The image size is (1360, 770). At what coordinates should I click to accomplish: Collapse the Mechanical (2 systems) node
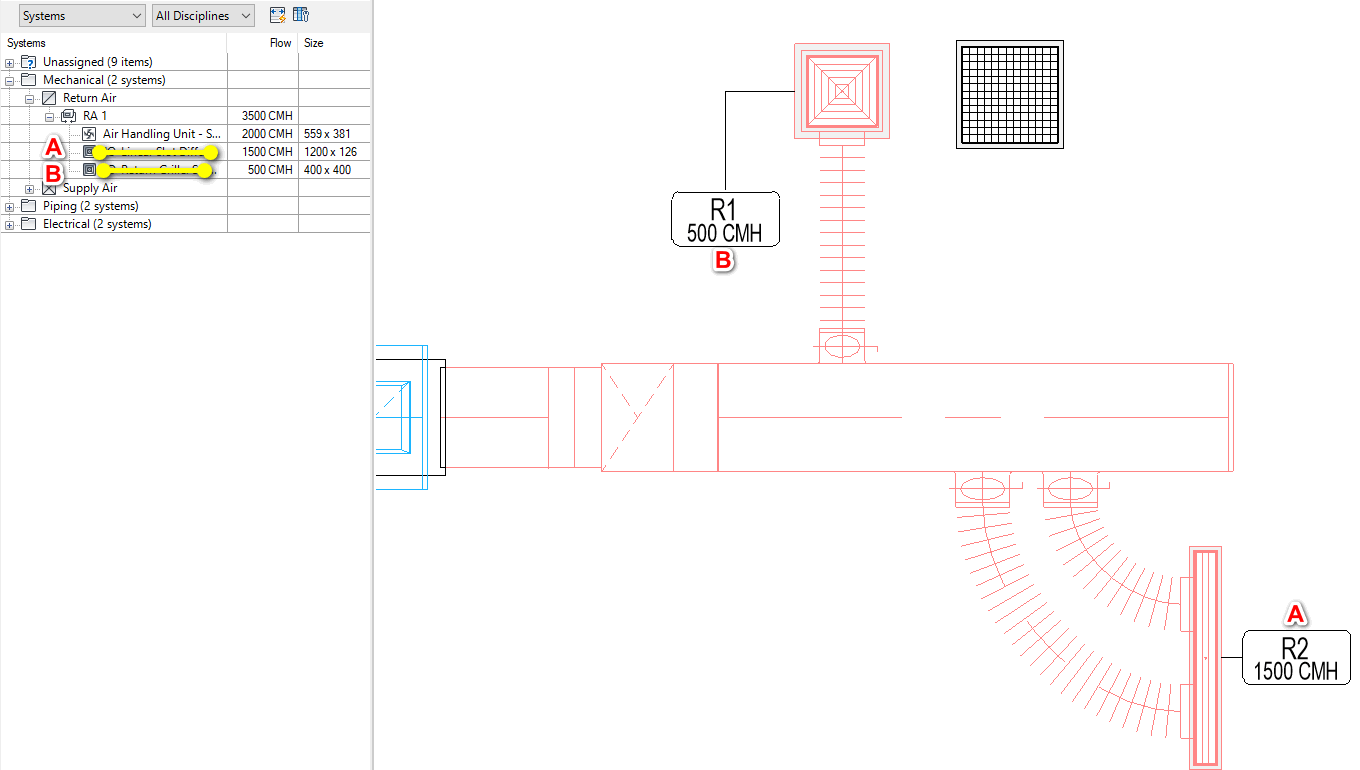pyautogui.click(x=10, y=81)
